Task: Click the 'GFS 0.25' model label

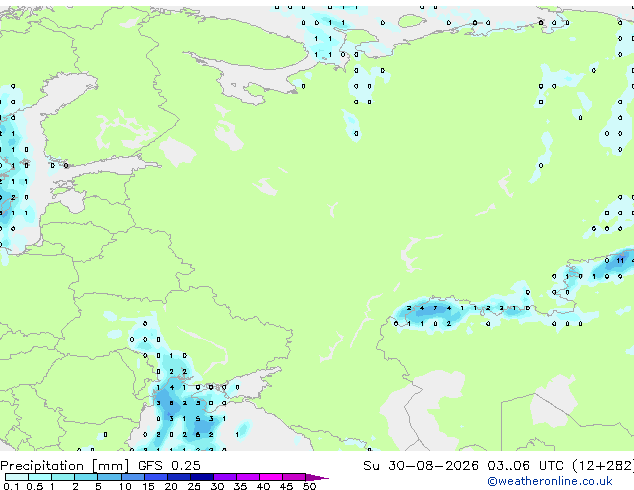Action: coord(169,466)
